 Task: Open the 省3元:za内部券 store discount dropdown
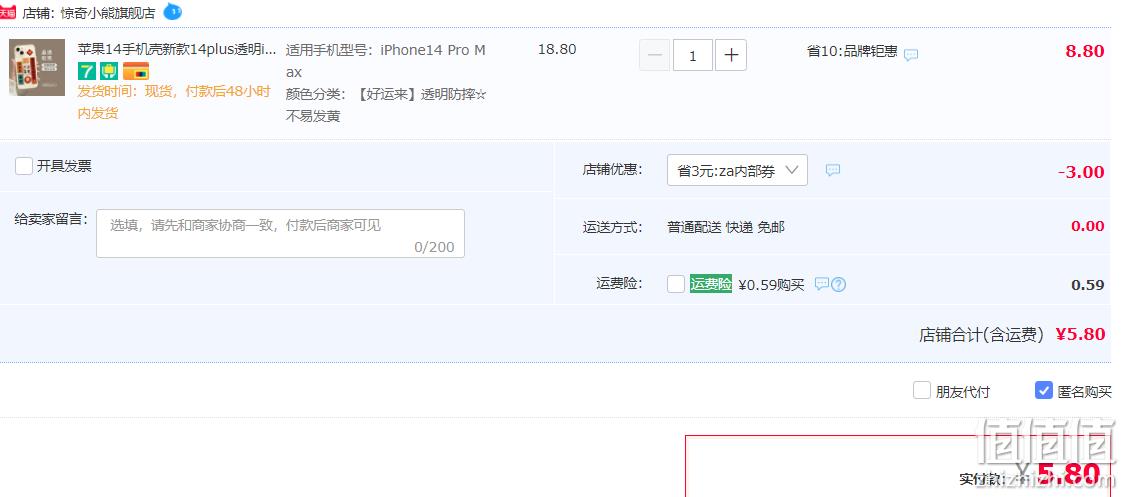[737, 171]
